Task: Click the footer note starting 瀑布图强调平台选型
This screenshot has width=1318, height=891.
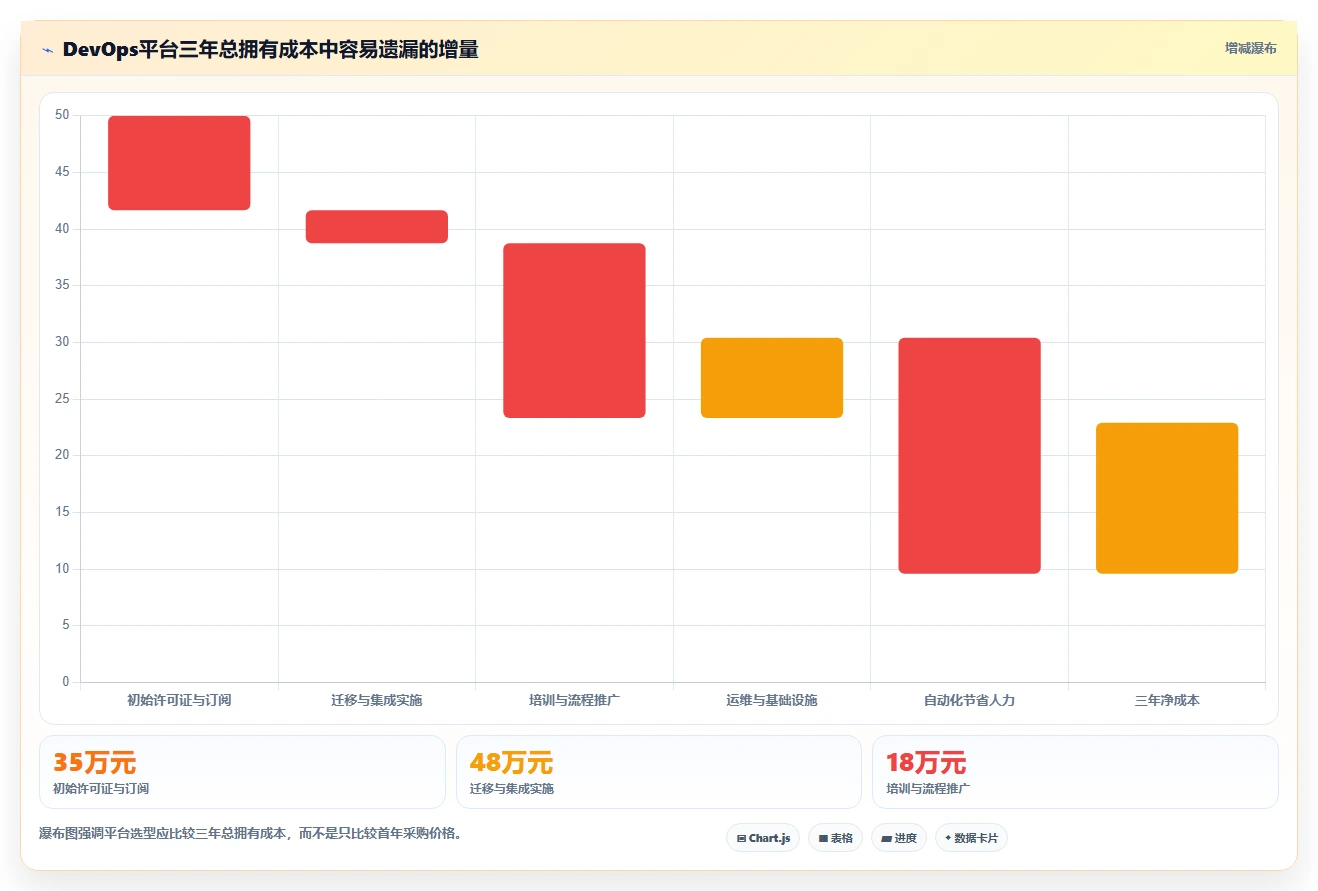Action: (x=253, y=833)
